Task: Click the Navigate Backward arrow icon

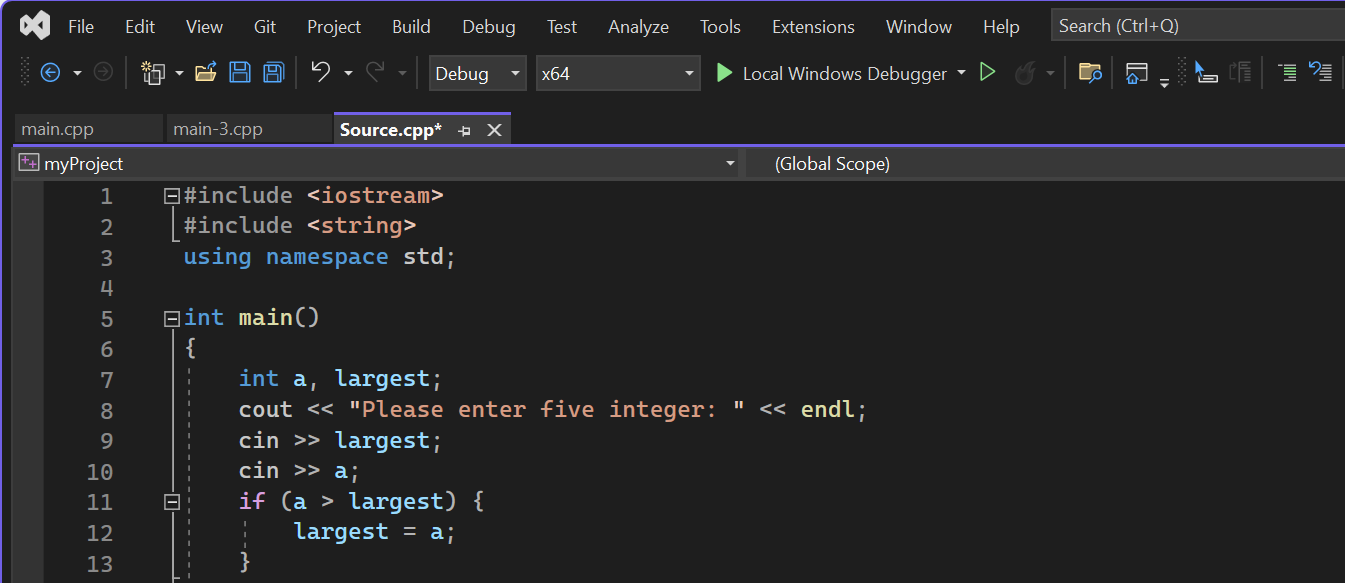Action: 49,72
